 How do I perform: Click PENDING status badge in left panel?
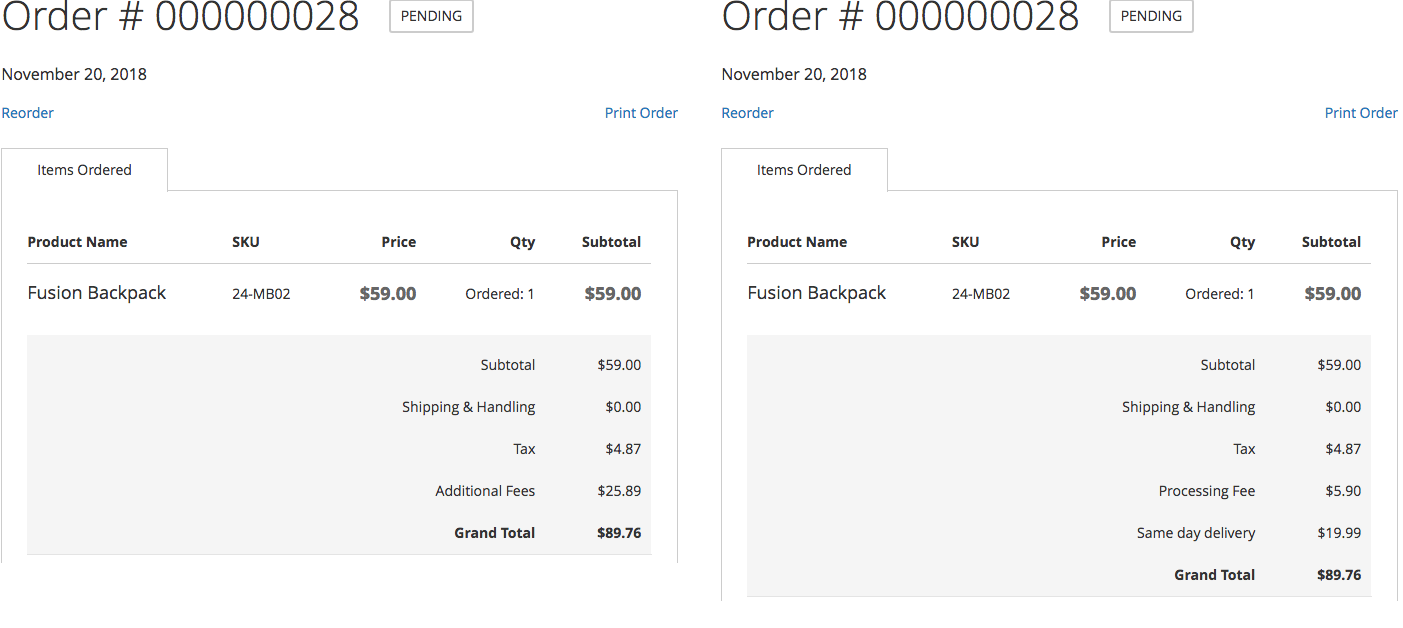point(431,16)
